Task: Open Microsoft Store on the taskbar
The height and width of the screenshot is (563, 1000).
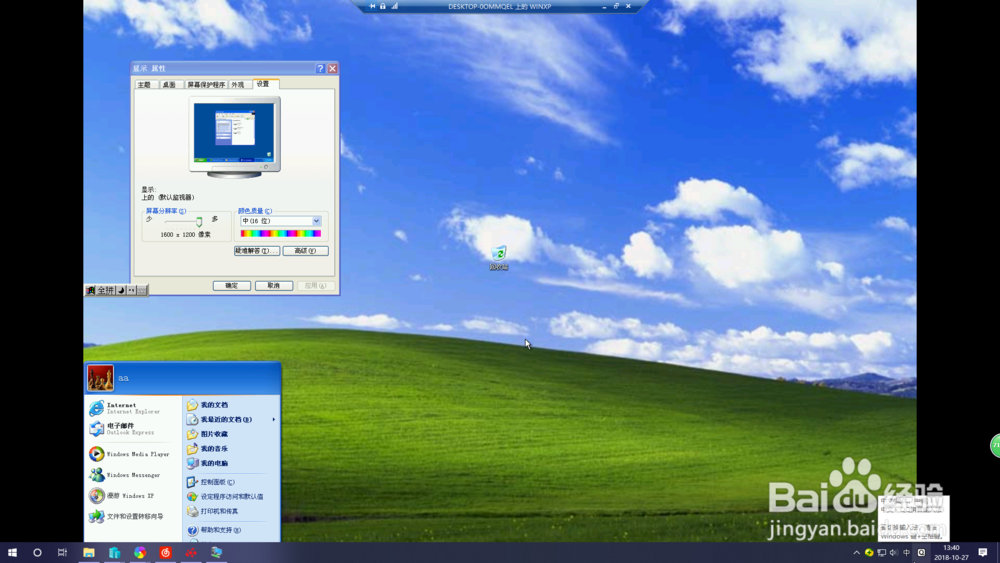Action: click(114, 552)
